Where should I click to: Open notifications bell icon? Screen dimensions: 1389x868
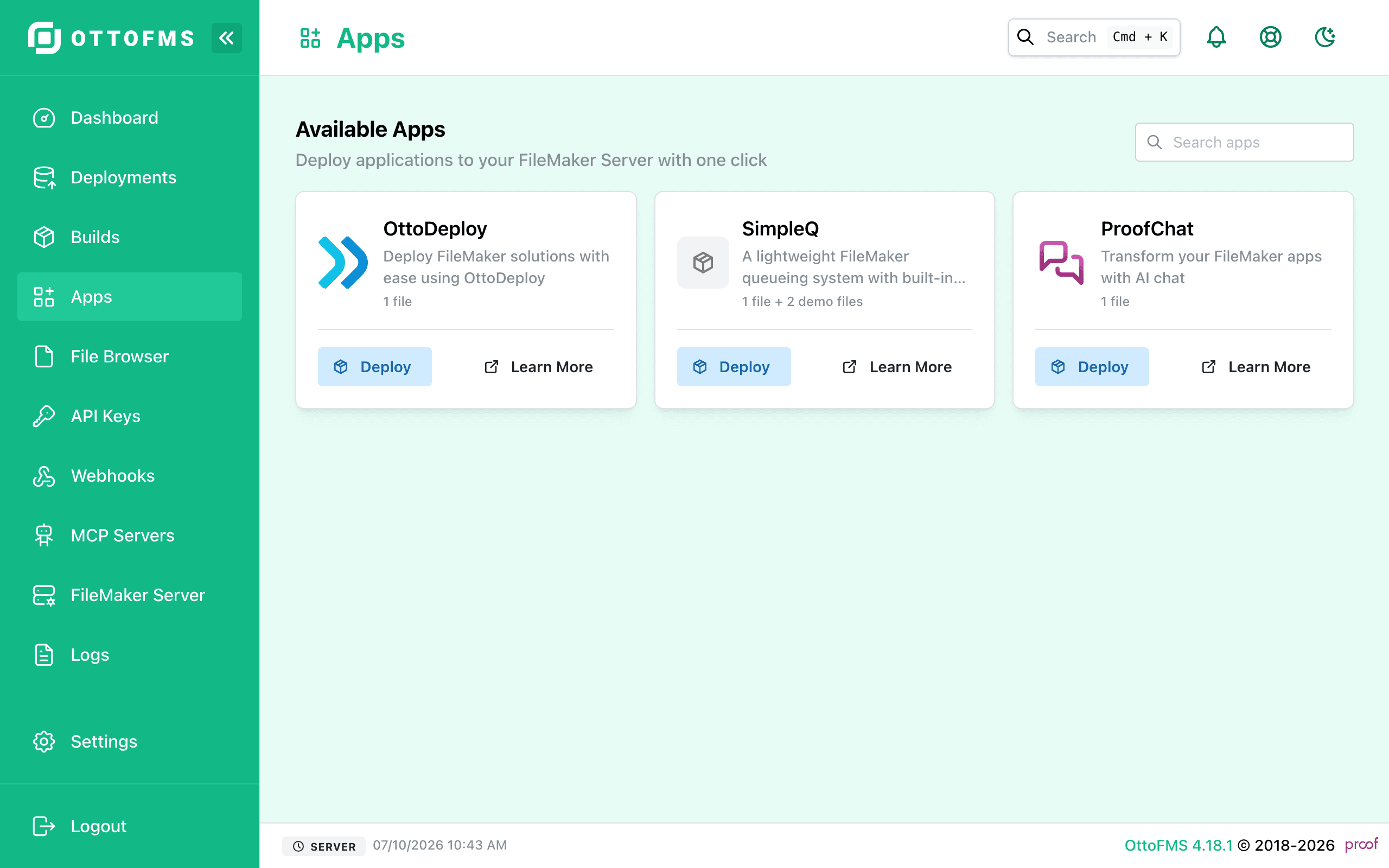coord(1216,37)
